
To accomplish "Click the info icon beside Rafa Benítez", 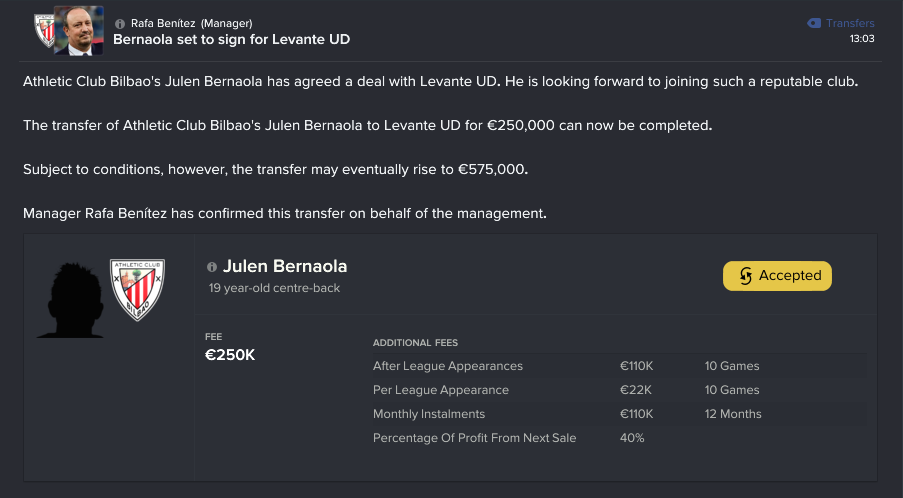I will tap(121, 23).
